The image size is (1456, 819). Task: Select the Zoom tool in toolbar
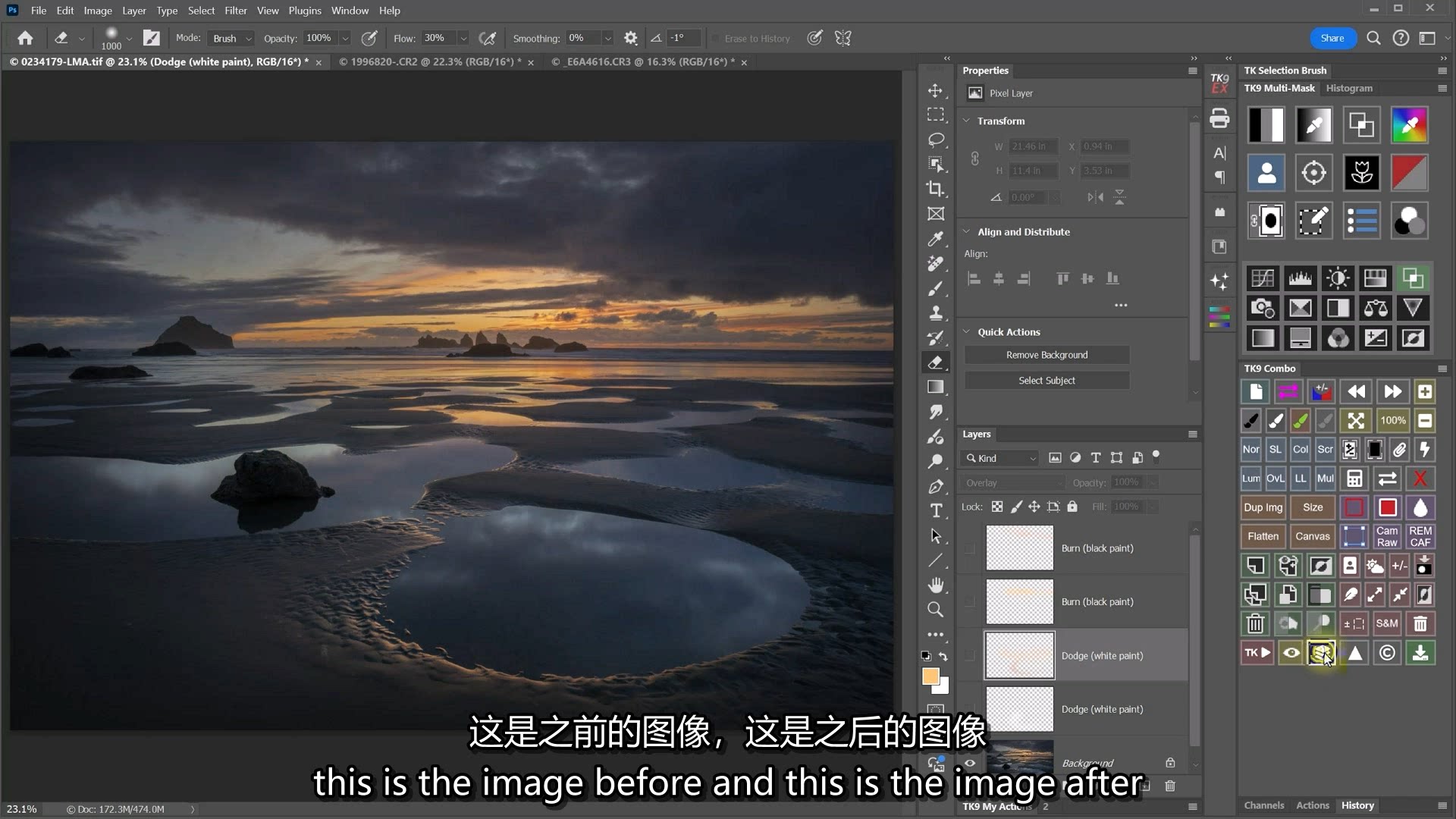click(x=936, y=610)
